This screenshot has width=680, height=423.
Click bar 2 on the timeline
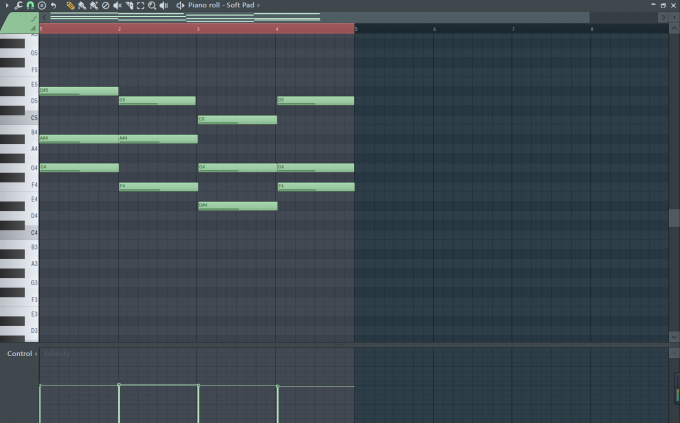[x=120, y=29]
